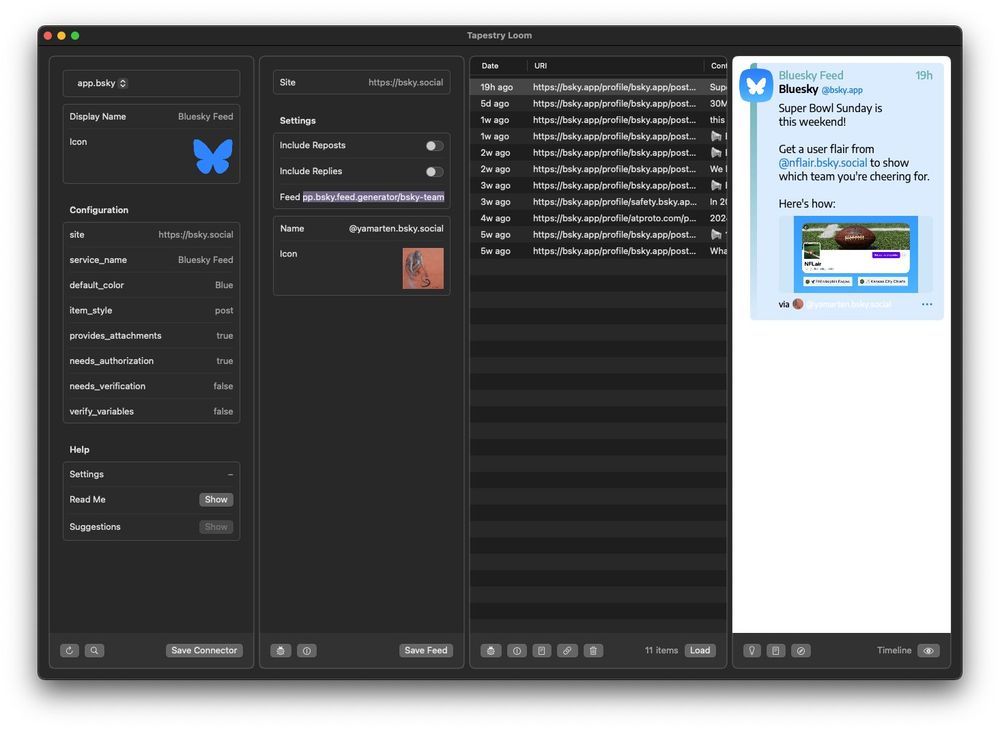The image size is (1000, 730).
Task: Click the 11 items count label
Action: tap(661, 650)
